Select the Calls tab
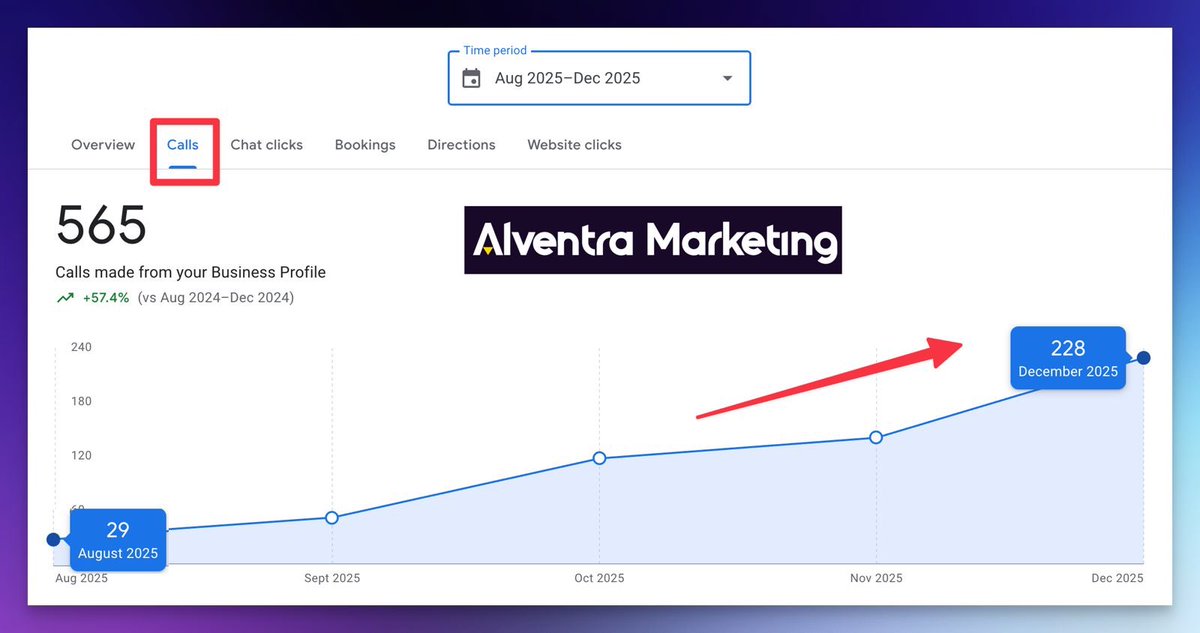 click(183, 145)
